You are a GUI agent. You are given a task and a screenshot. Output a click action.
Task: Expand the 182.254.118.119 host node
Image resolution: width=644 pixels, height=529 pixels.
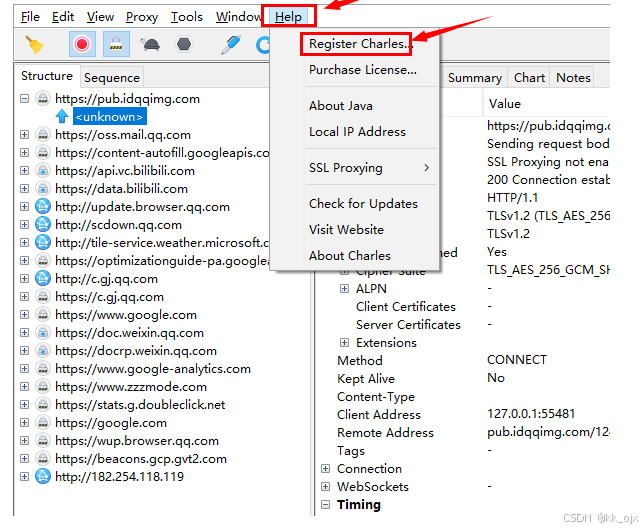click(25, 476)
